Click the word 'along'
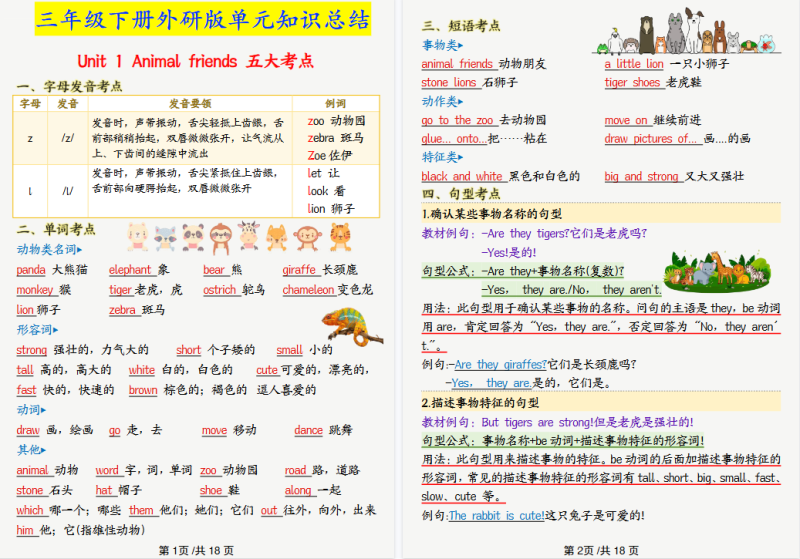Screen dimensions: 800x559 298,491
